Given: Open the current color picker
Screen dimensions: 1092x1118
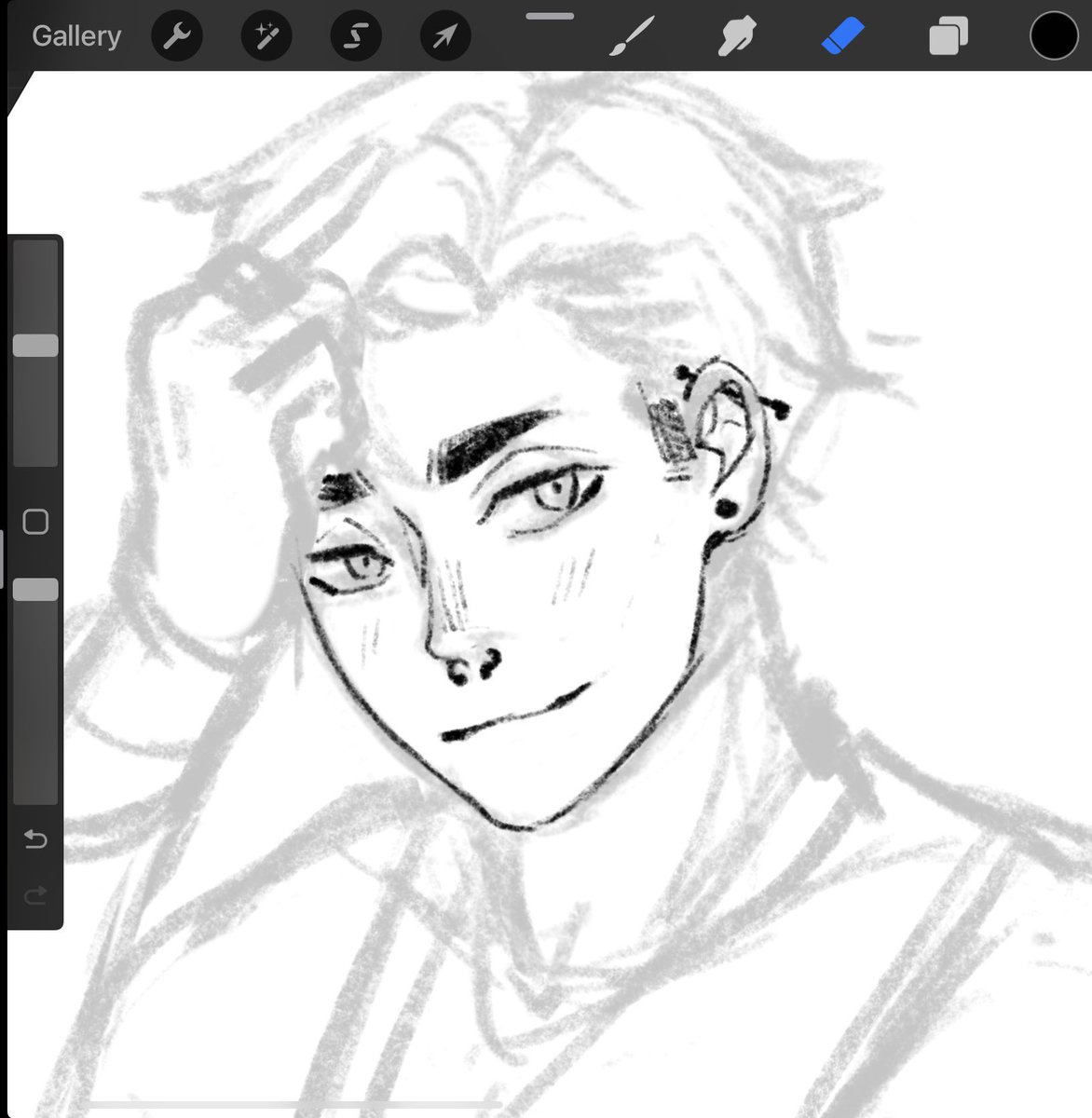Looking at the screenshot, I should click(x=1053, y=35).
